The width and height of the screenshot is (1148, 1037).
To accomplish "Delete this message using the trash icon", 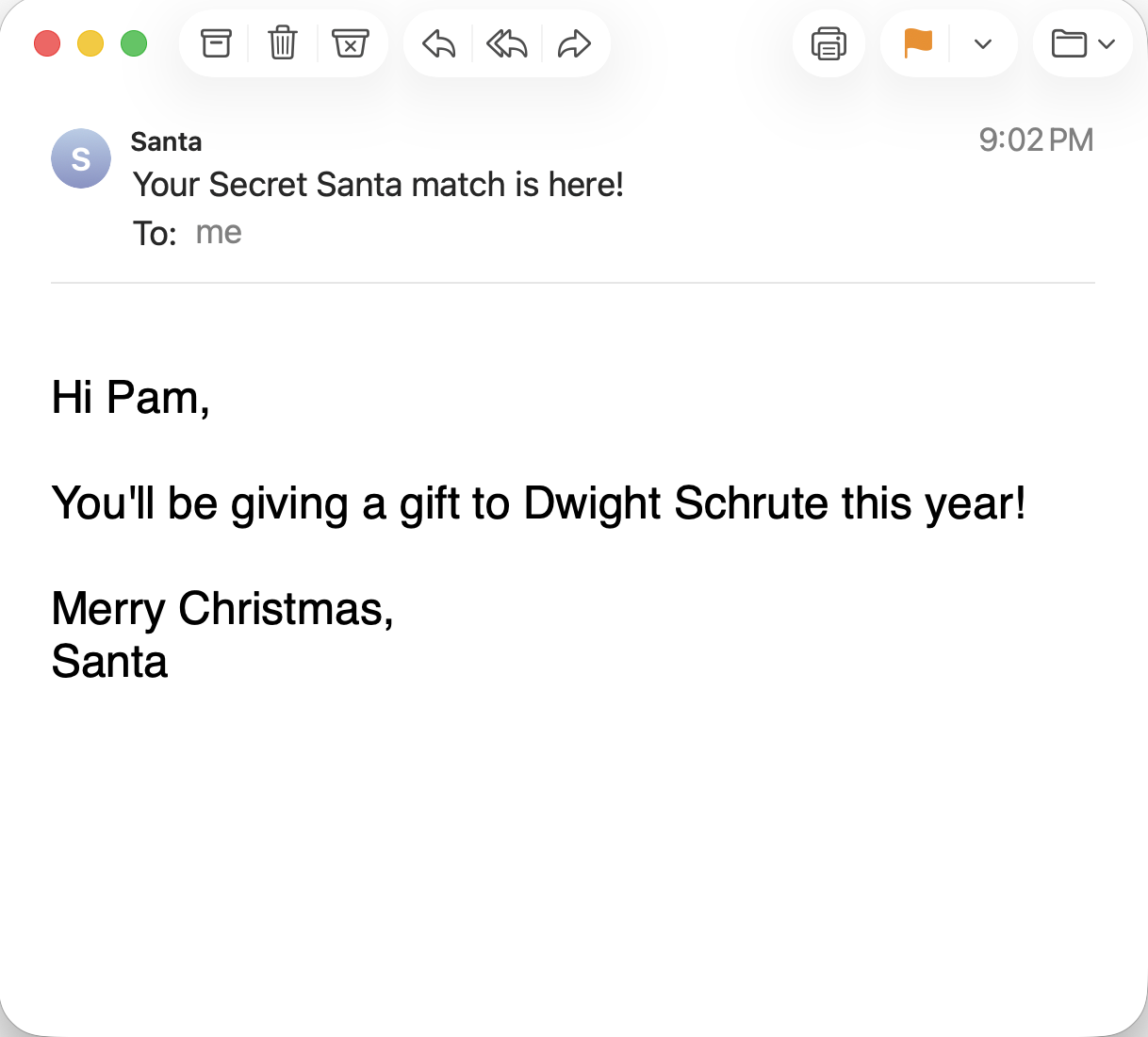I will [x=283, y=42].
